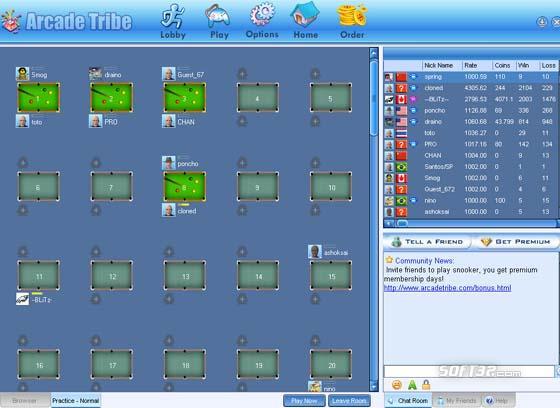Click the Leave Room button
This screenshot has width=560, height=408.
coord(349,401)
